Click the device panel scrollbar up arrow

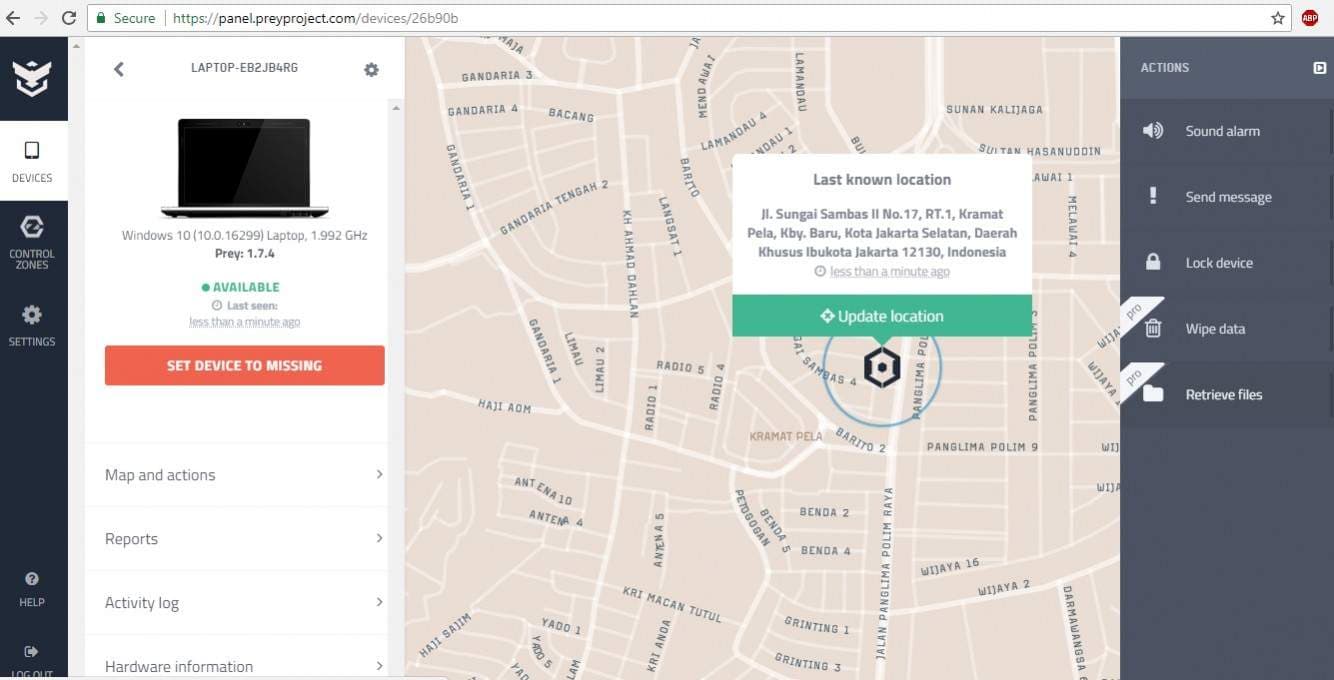395,107
